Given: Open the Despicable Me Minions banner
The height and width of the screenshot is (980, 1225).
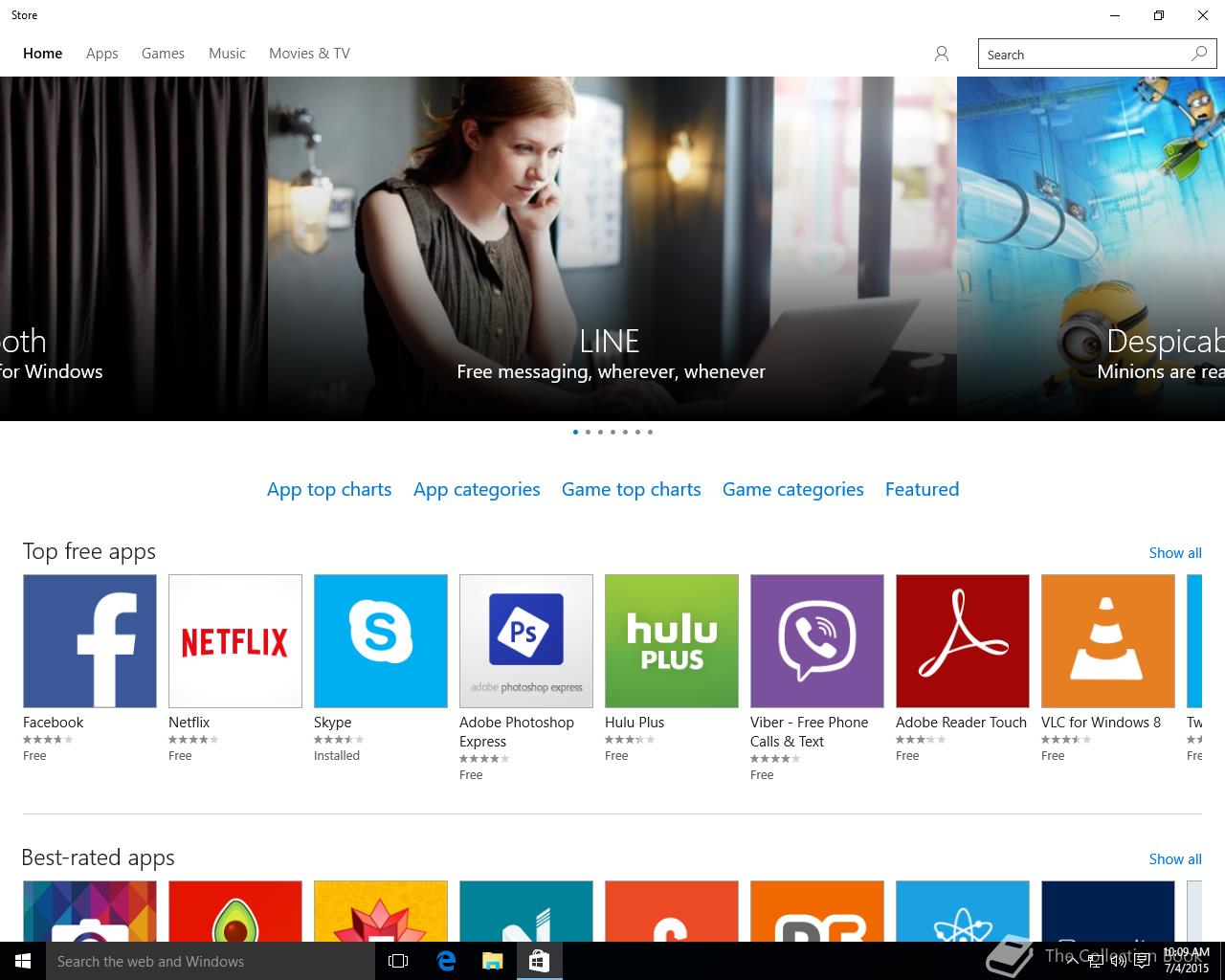Looking at the screenshot, I should [1091, 249].
